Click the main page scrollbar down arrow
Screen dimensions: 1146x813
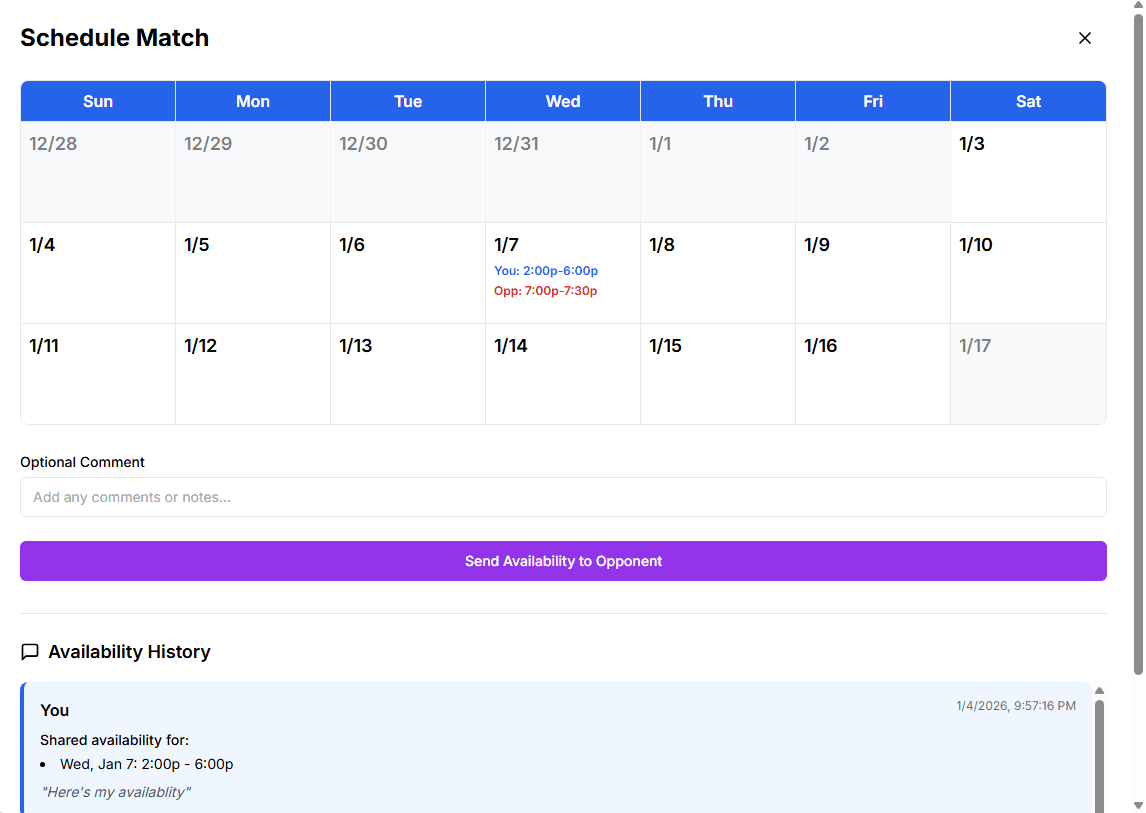tap(1138, 805)
